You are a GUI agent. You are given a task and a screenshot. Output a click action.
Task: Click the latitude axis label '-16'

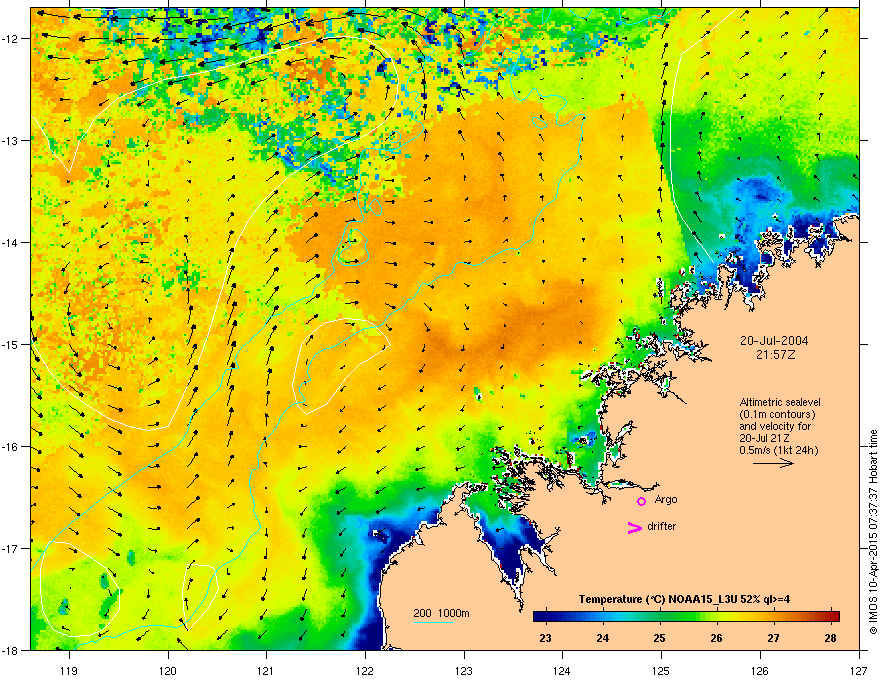[x=11, y=447]
